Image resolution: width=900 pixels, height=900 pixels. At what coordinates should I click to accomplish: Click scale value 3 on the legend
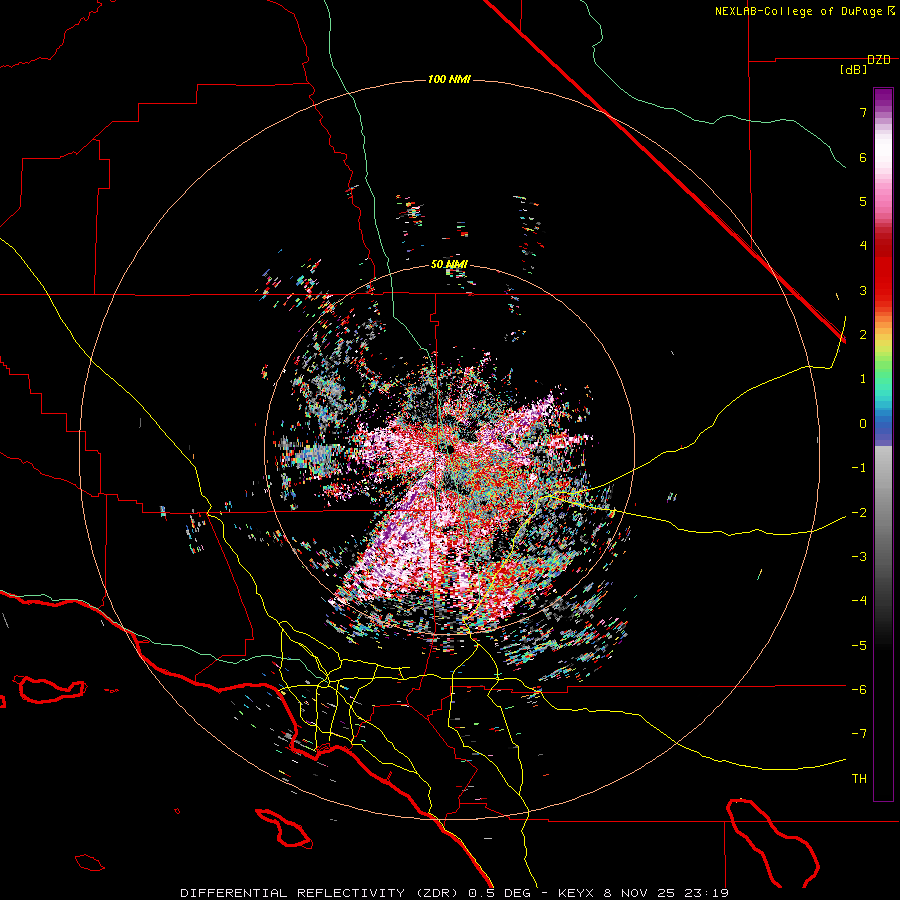click(x=863, y=290)
